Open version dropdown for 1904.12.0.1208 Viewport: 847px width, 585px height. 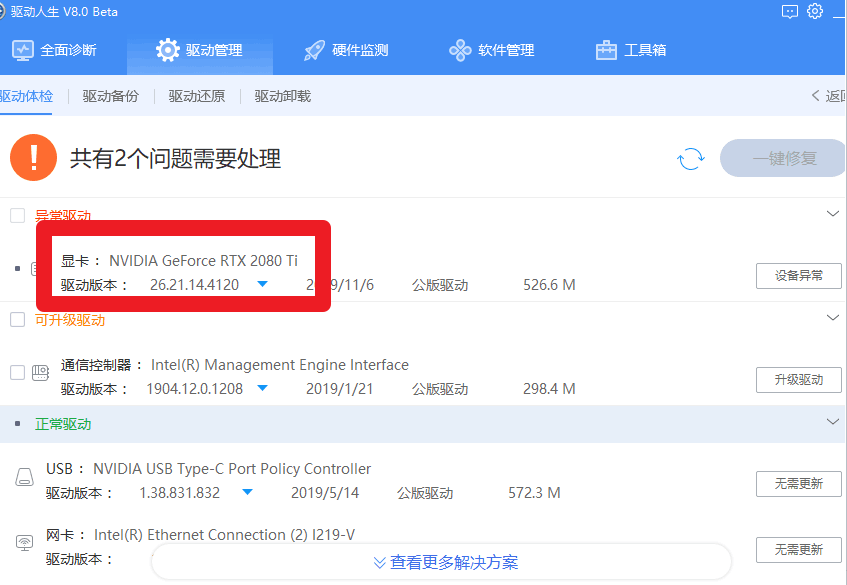point(263,388)
